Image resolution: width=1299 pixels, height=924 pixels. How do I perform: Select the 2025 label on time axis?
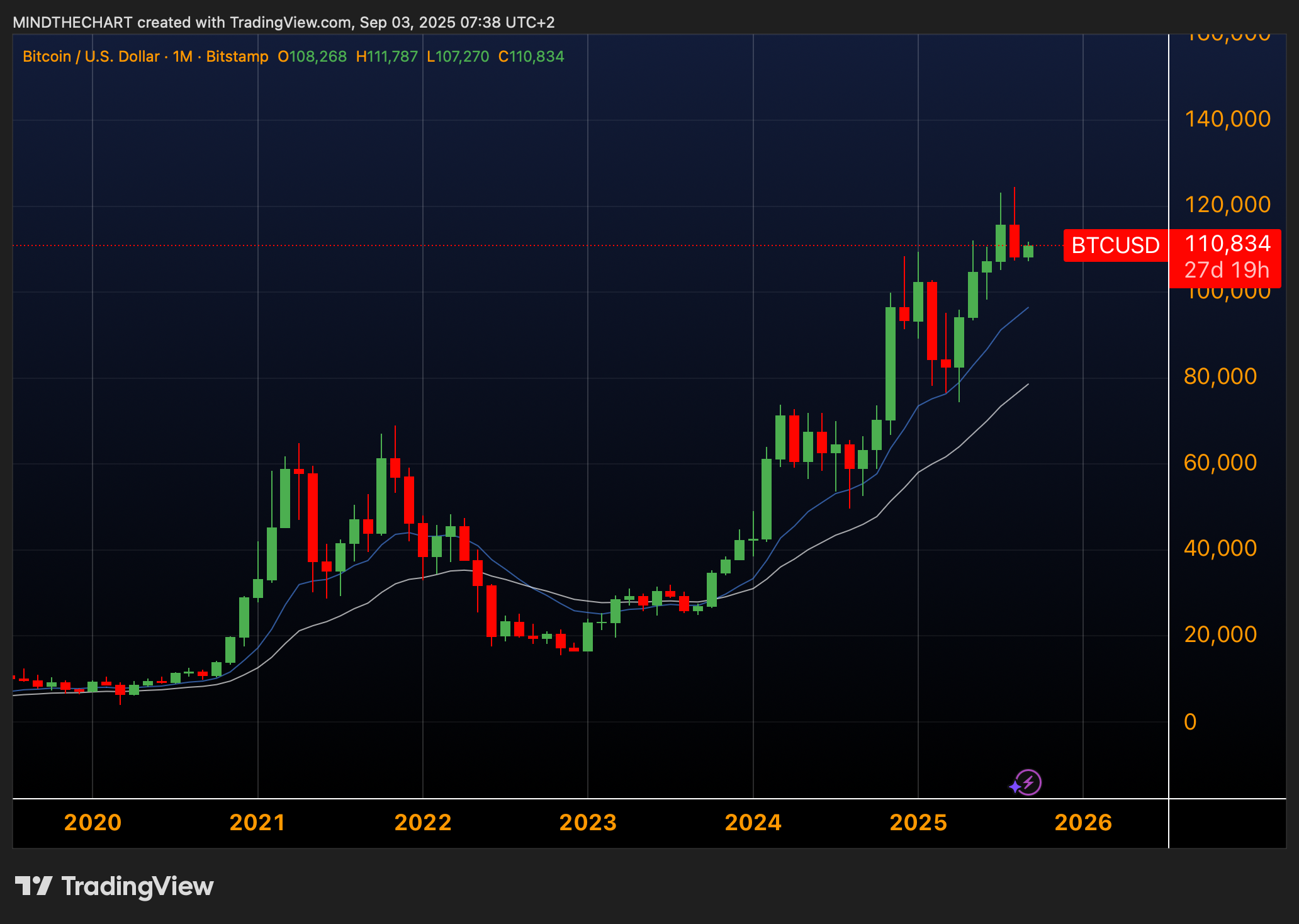point(918,823)
